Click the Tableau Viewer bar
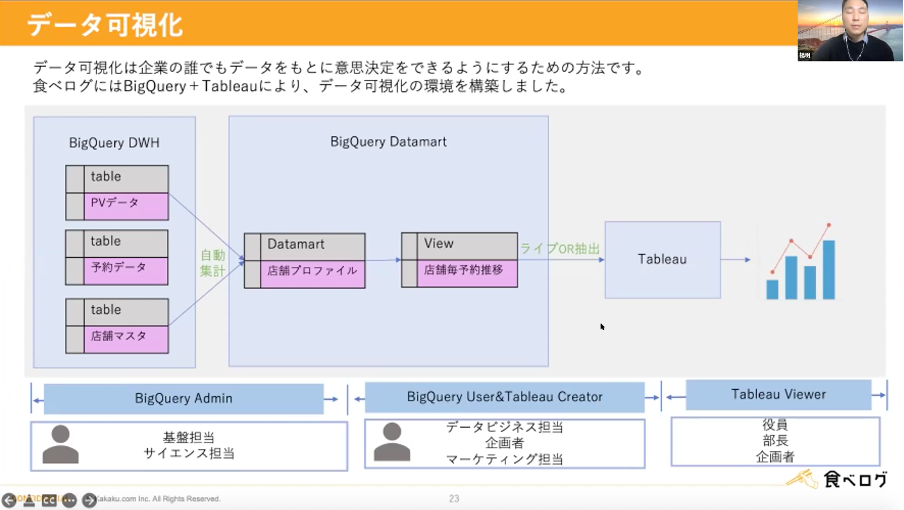This screenshot has height=510, width=904. point(778,394)
